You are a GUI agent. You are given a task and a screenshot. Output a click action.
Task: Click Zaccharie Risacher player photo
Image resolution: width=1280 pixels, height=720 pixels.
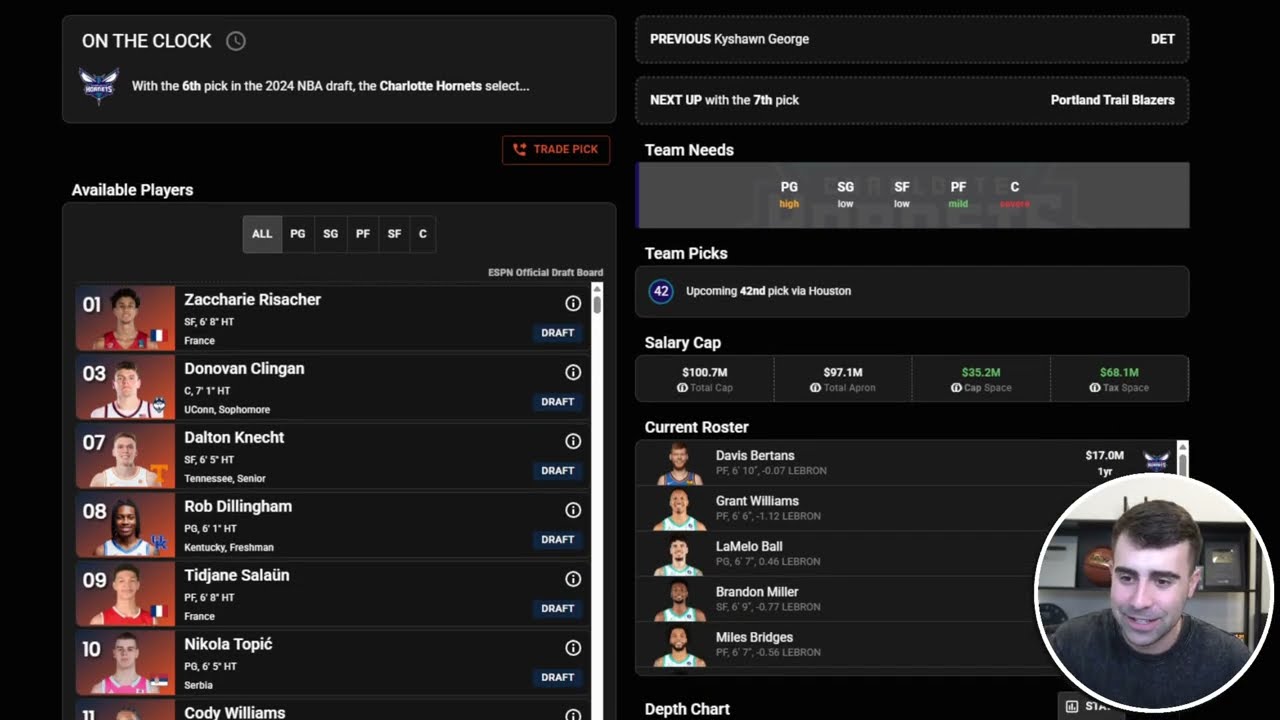125,319
